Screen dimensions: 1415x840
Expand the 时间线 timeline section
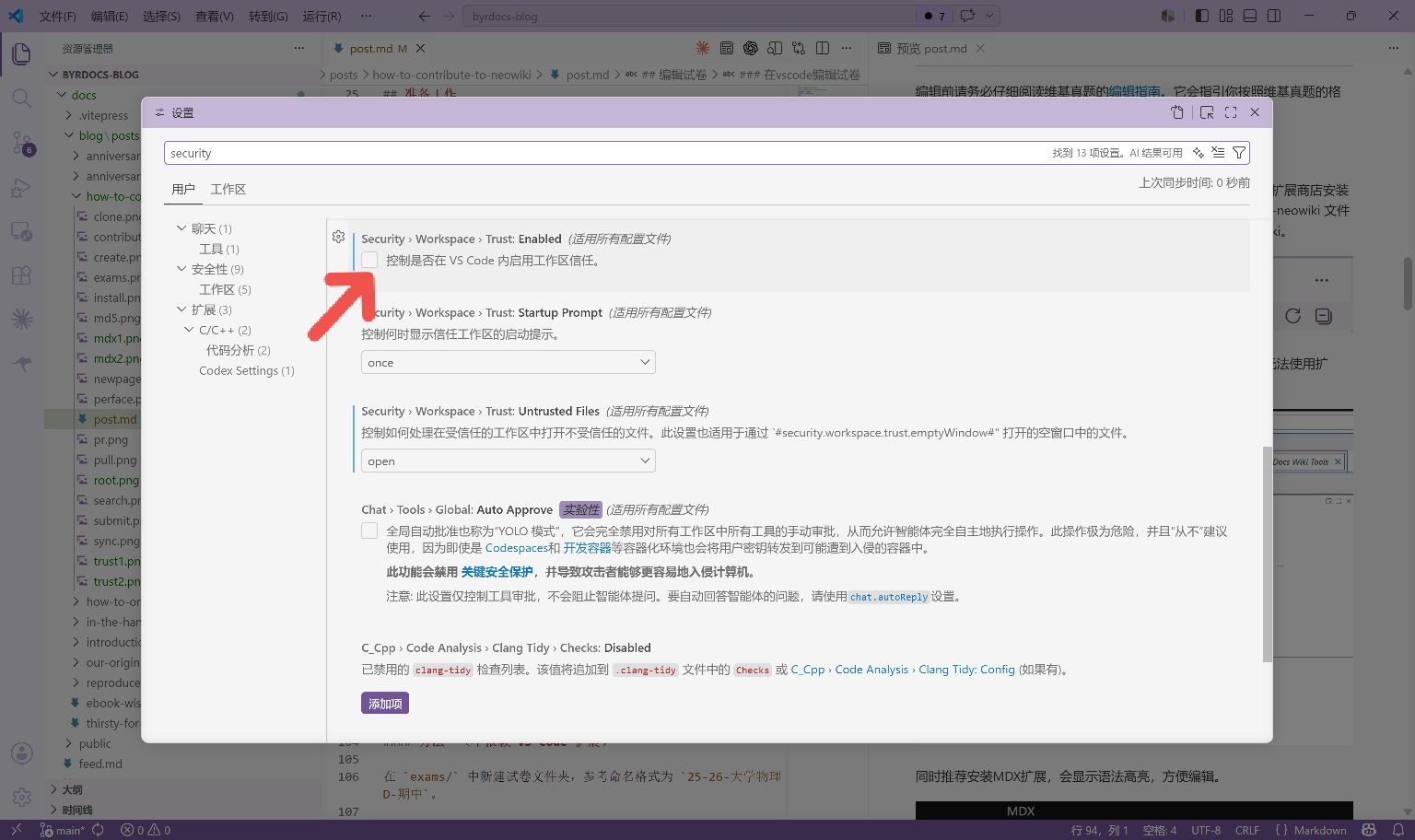click(53, 810)
